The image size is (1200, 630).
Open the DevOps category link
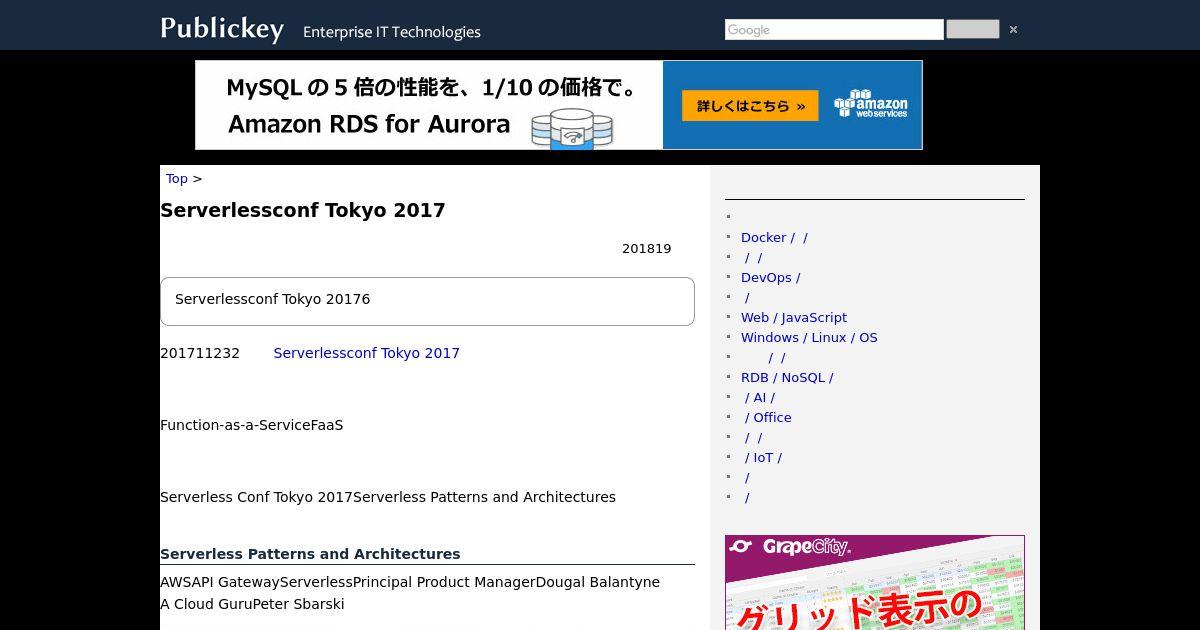click(x=770, y=278)
